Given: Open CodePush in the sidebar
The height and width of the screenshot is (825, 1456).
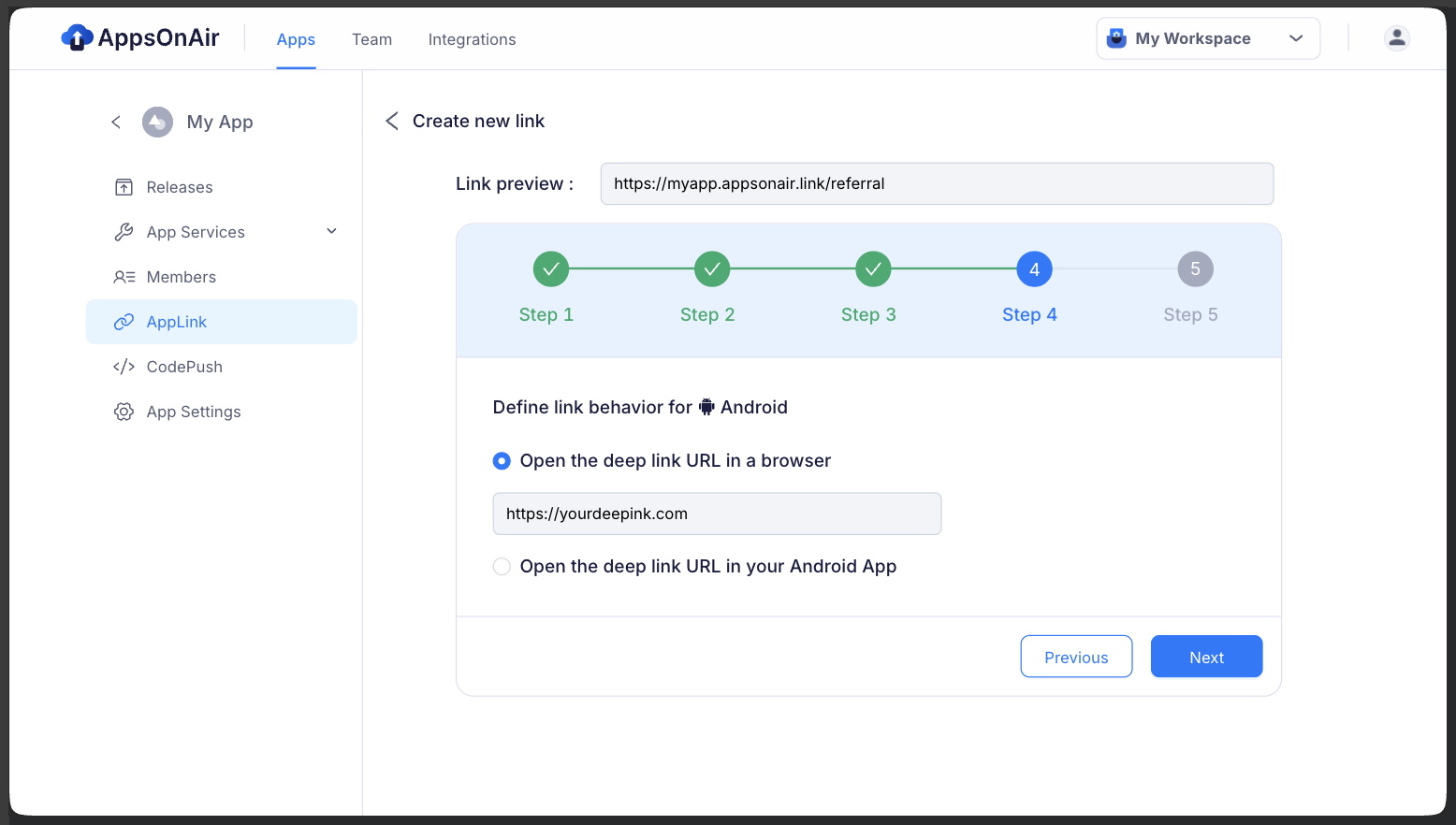Looking at the screenshot, I should click(x=222, y=367).
